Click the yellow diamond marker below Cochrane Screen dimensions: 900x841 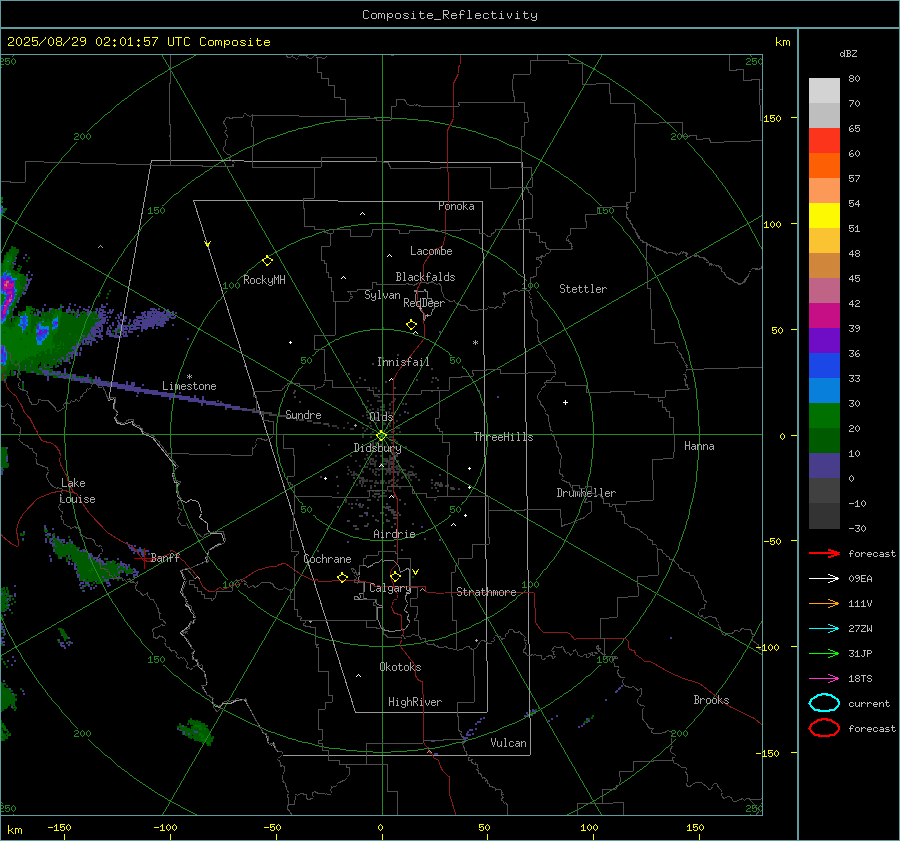click(343, 577)
